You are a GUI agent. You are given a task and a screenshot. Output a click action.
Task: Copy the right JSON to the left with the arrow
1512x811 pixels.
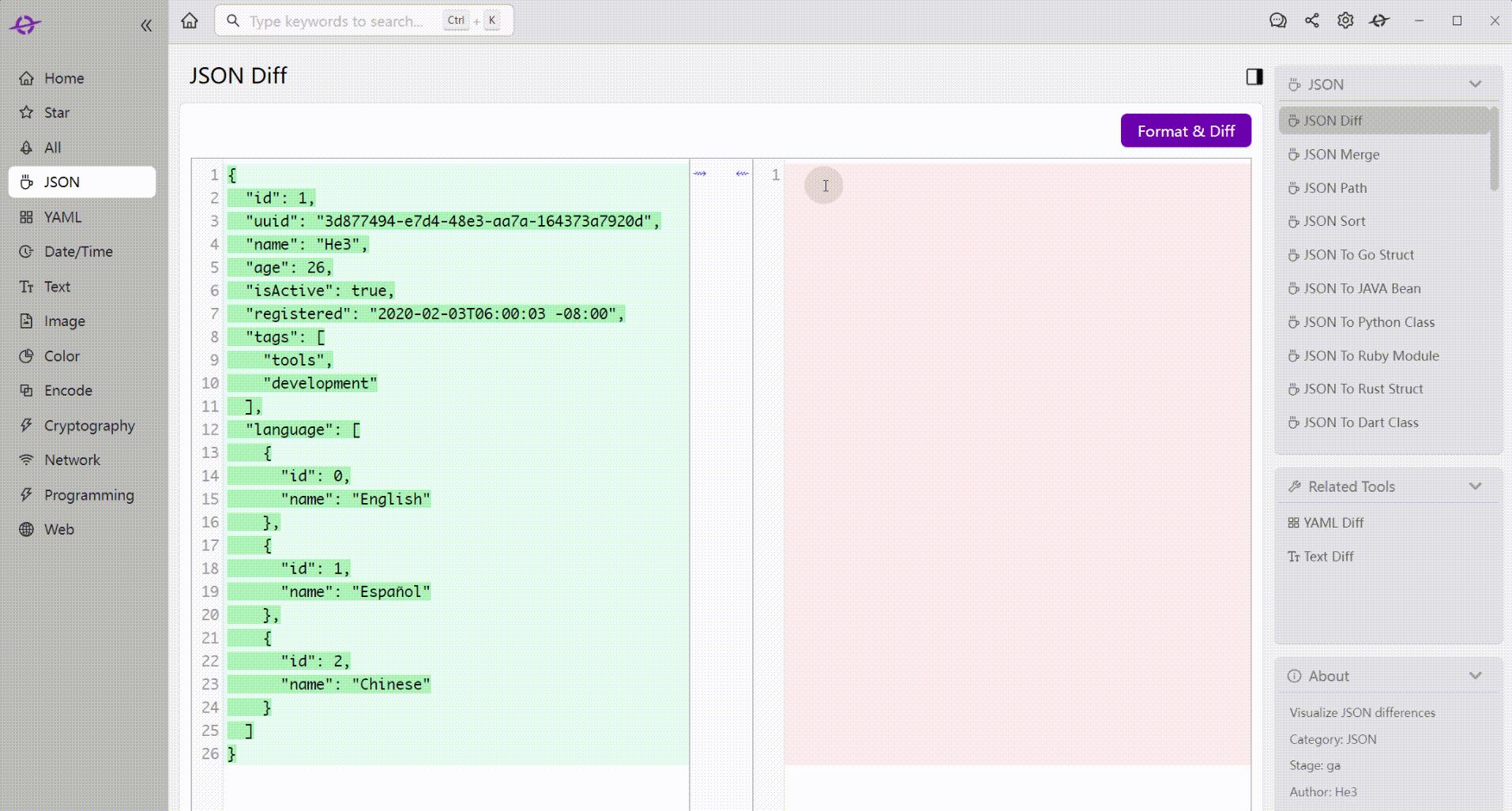click(742, 174)
